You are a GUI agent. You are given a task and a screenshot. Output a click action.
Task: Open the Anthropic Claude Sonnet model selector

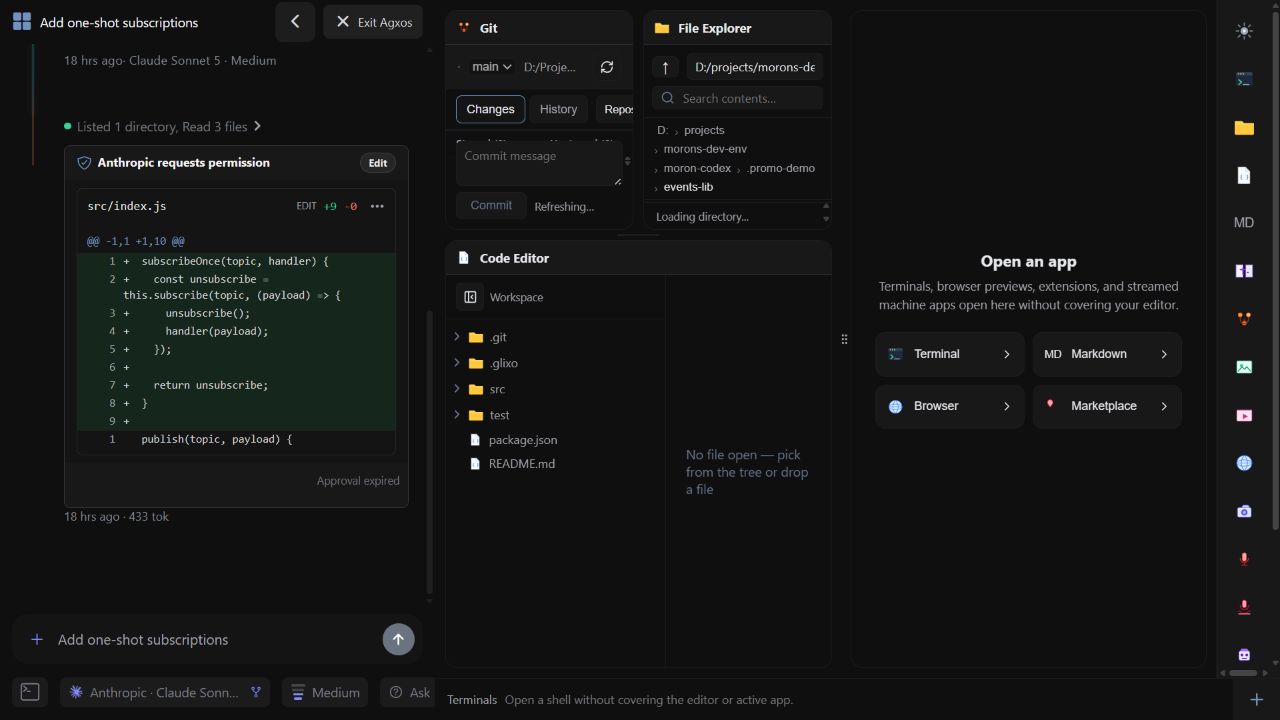tap(164, 692)
